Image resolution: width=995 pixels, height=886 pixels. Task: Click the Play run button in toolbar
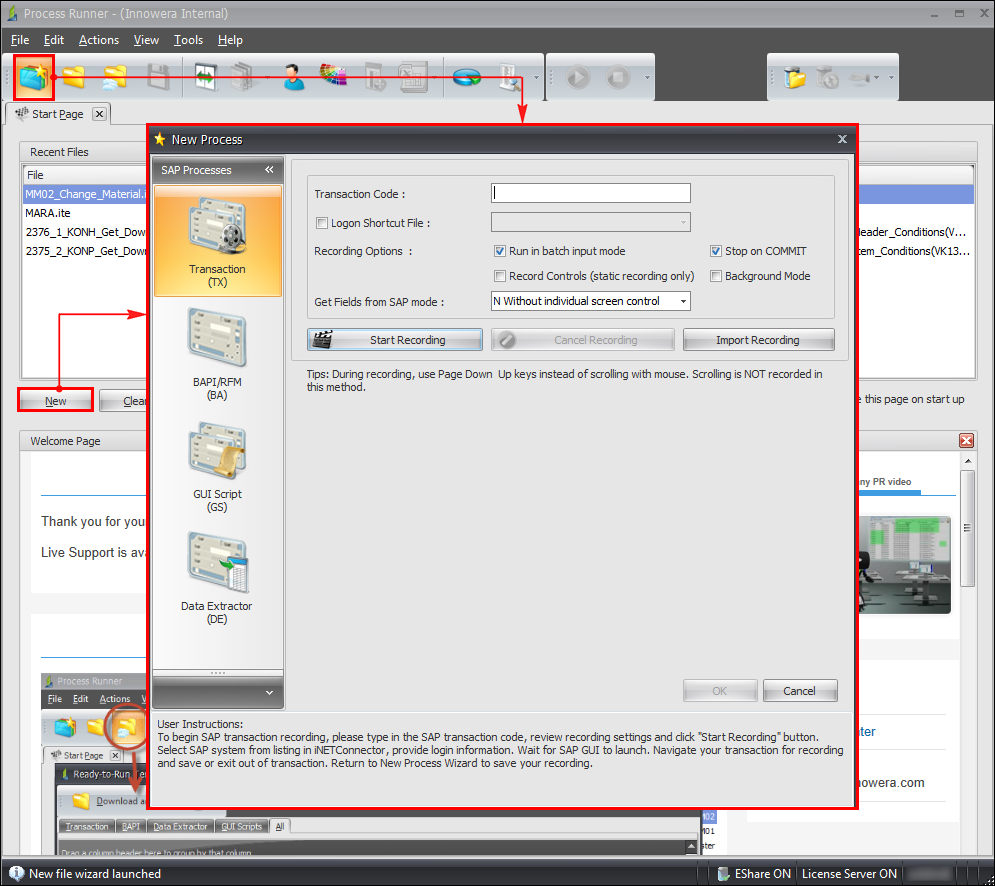click(x=577, y=77)
